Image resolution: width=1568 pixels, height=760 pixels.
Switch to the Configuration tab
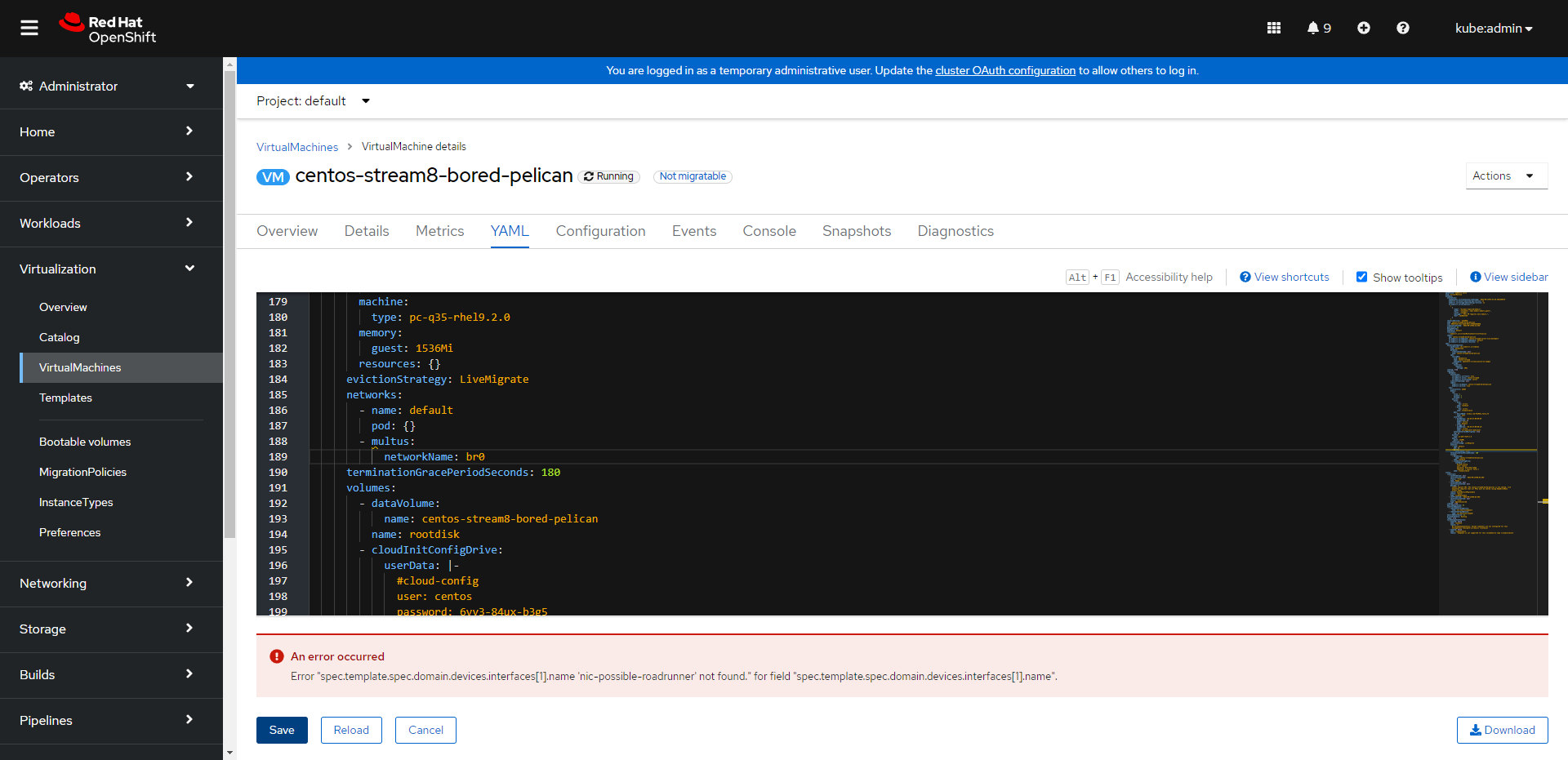600,231
